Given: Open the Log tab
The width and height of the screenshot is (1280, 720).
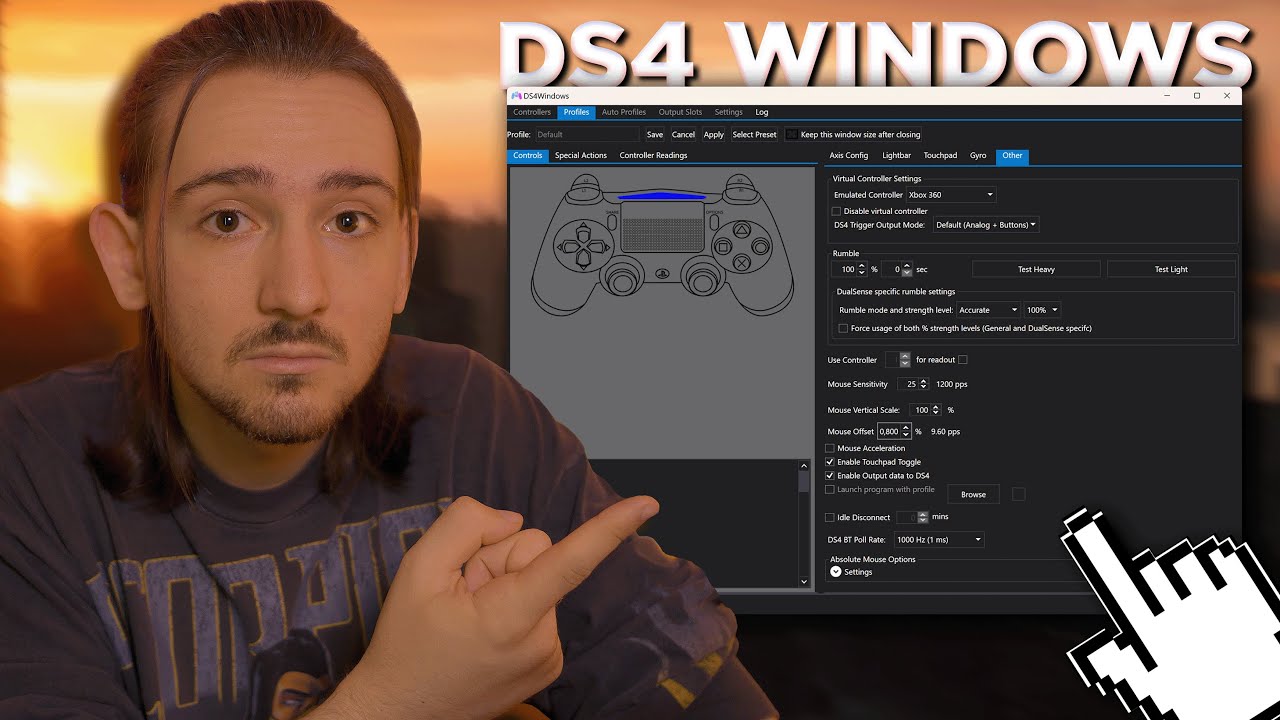Looking at the screenshot, I should 762,112.
